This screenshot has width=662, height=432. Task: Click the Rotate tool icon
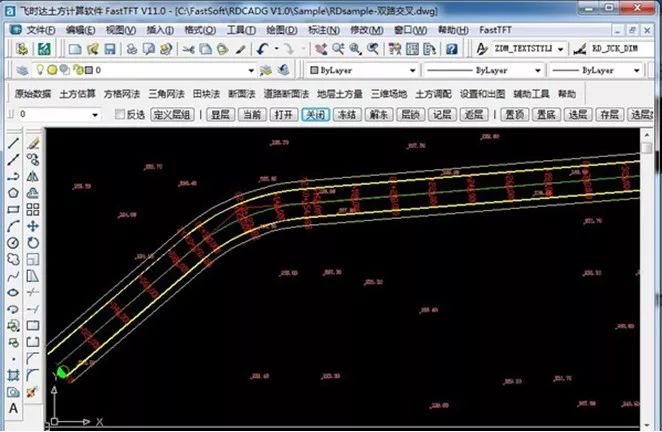[x=33, y=242]
